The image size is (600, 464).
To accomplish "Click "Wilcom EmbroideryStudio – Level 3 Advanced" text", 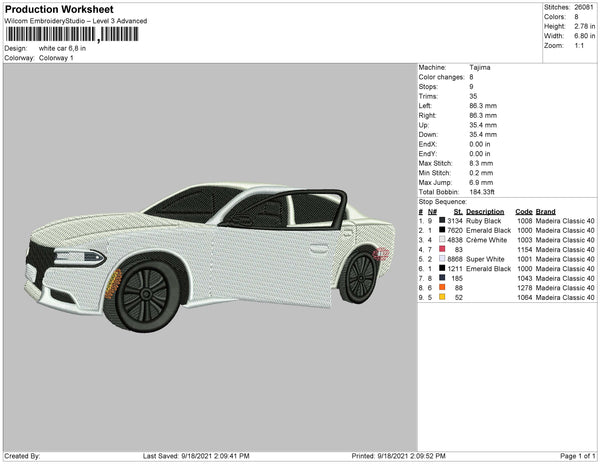I will [x=76, y=21].
